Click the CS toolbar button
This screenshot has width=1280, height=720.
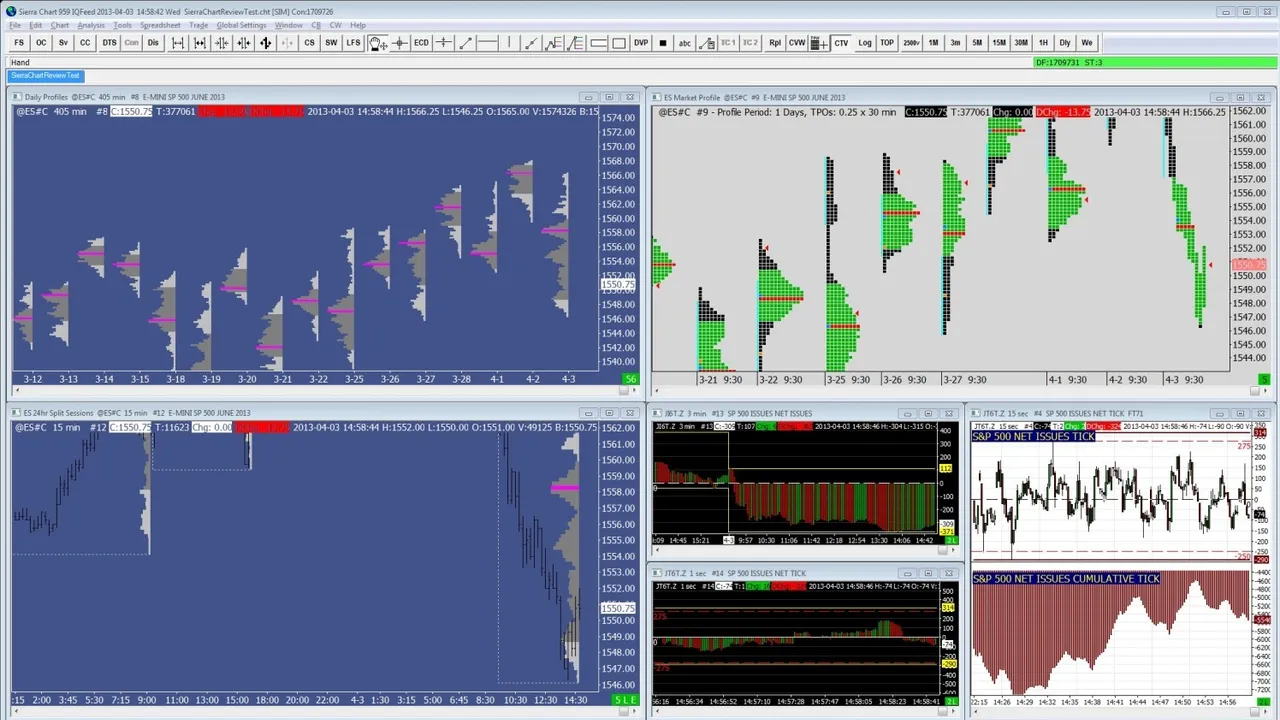pos(309,43)
